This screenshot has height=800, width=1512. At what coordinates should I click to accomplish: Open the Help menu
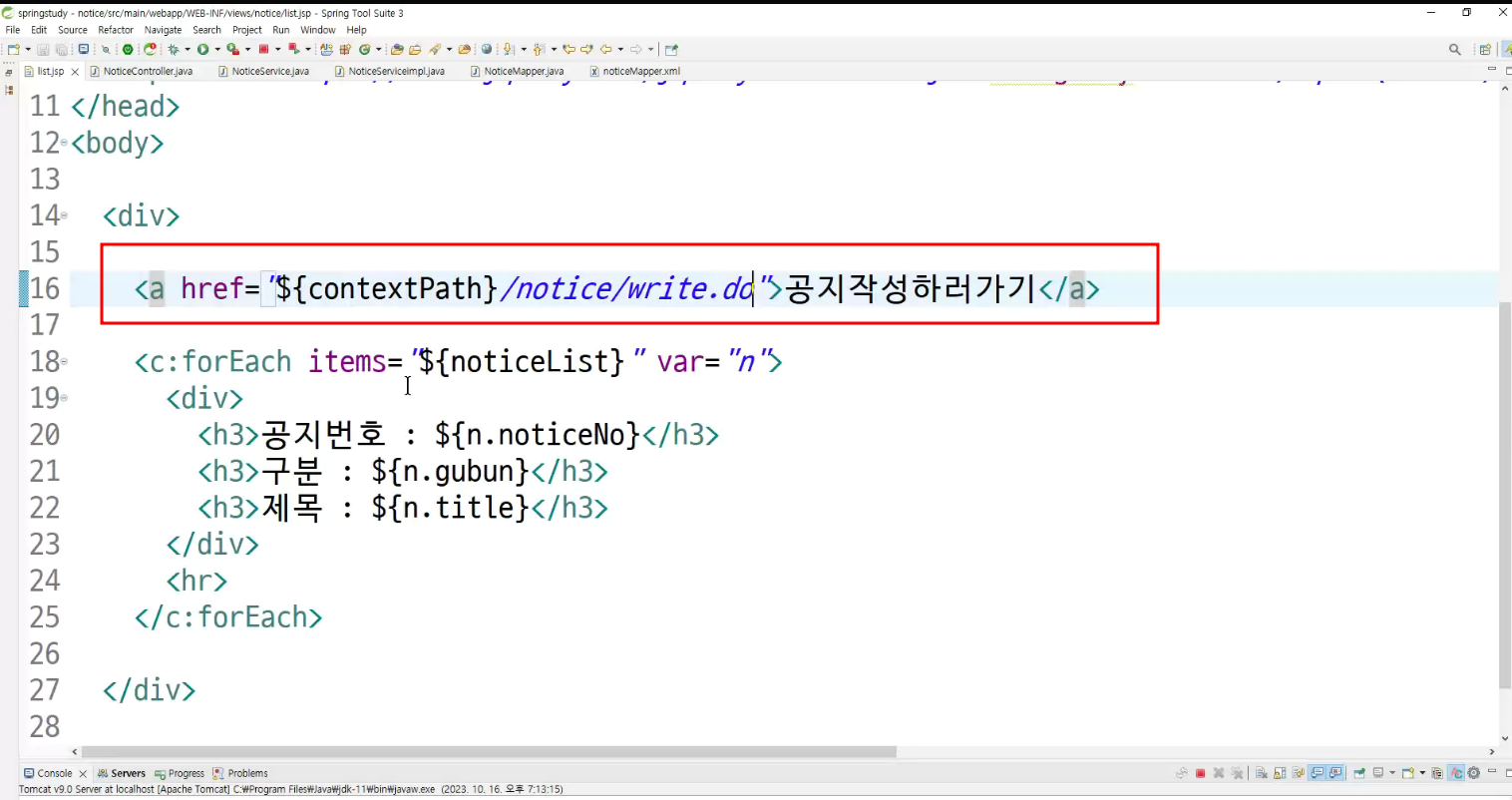pyautogui.click(x=356, y=30)
